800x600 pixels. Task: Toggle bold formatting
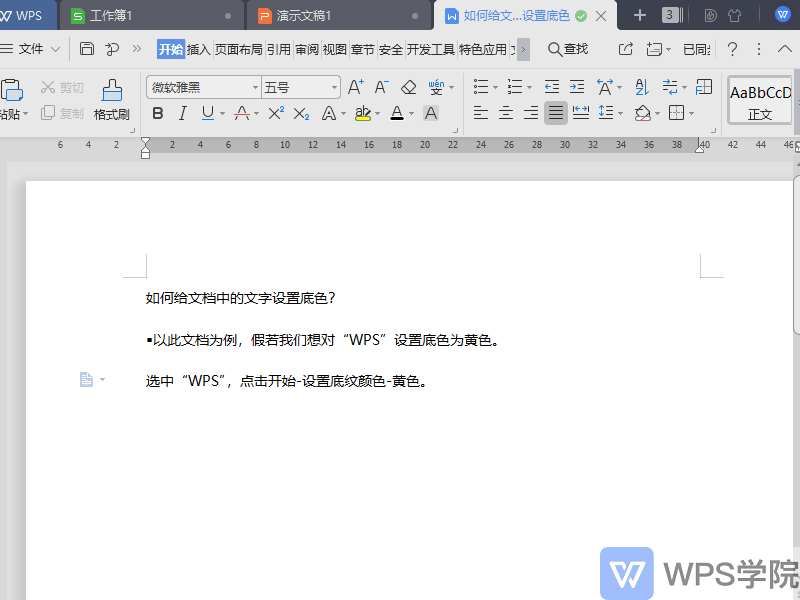(x=157, y=113)
